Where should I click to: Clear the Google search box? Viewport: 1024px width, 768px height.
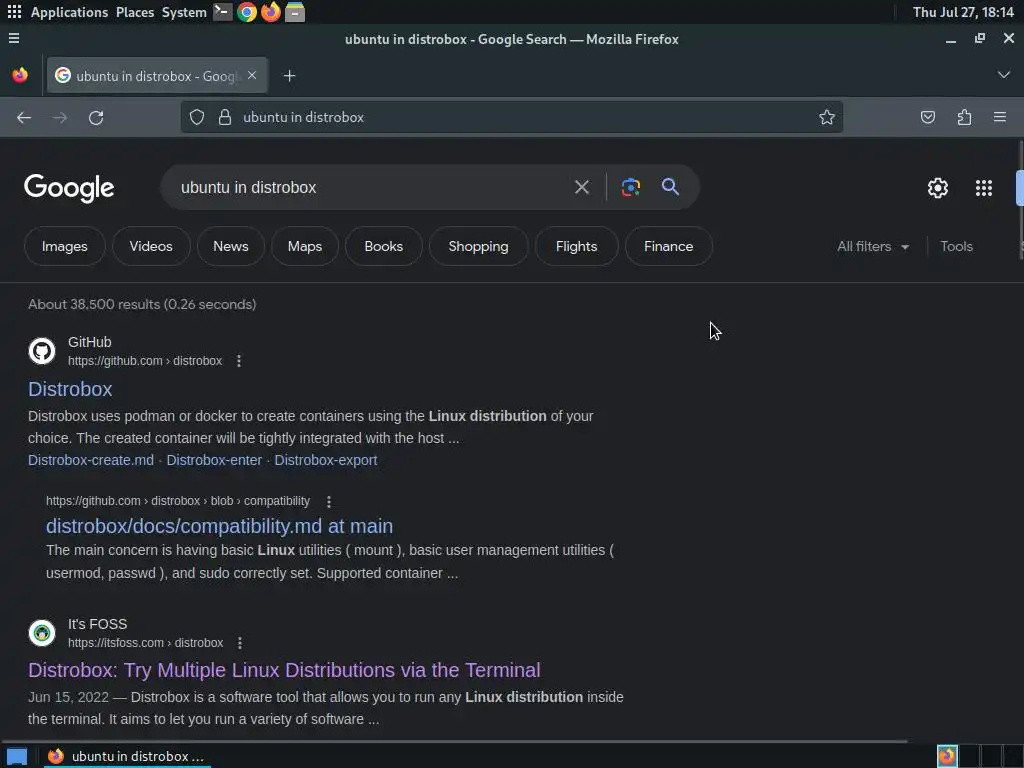[581, 187]
